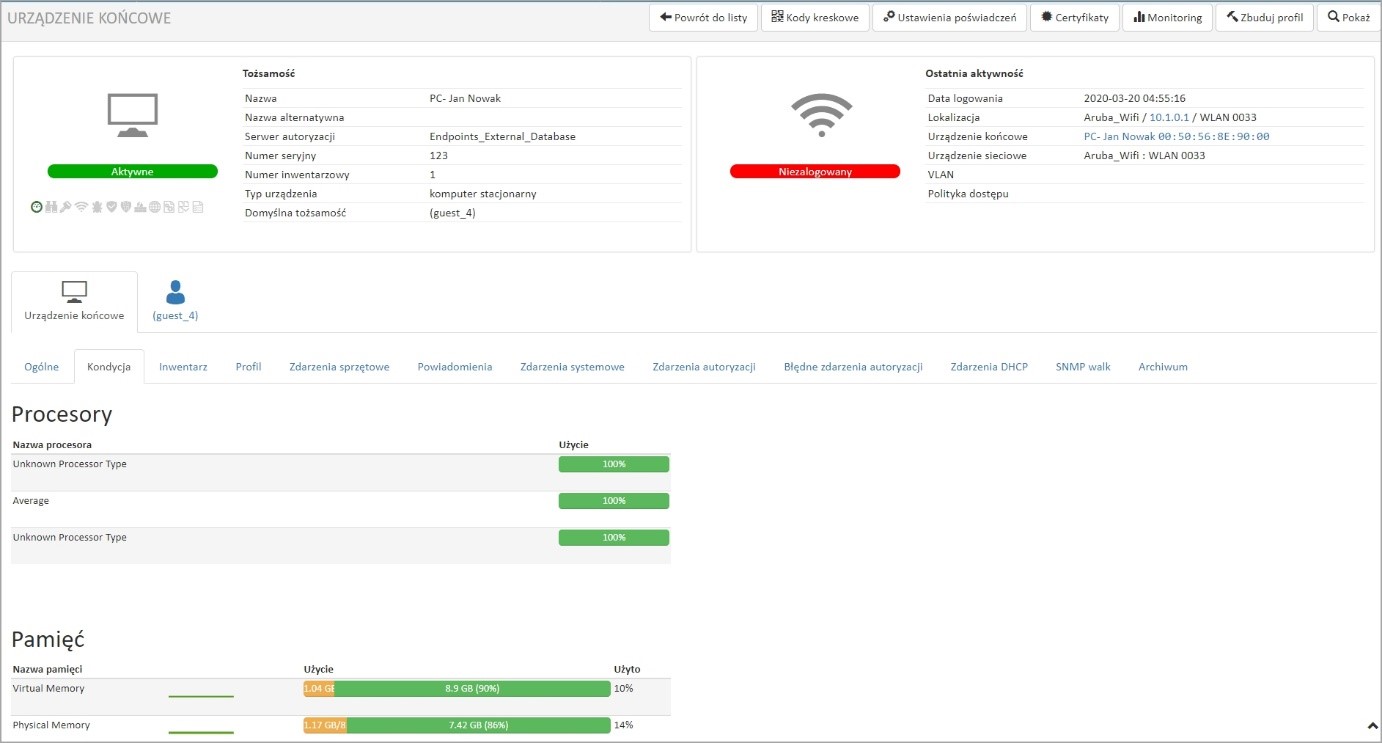
Task: Click the large monitor icon in Tożsamość panel
Action: 132,116
